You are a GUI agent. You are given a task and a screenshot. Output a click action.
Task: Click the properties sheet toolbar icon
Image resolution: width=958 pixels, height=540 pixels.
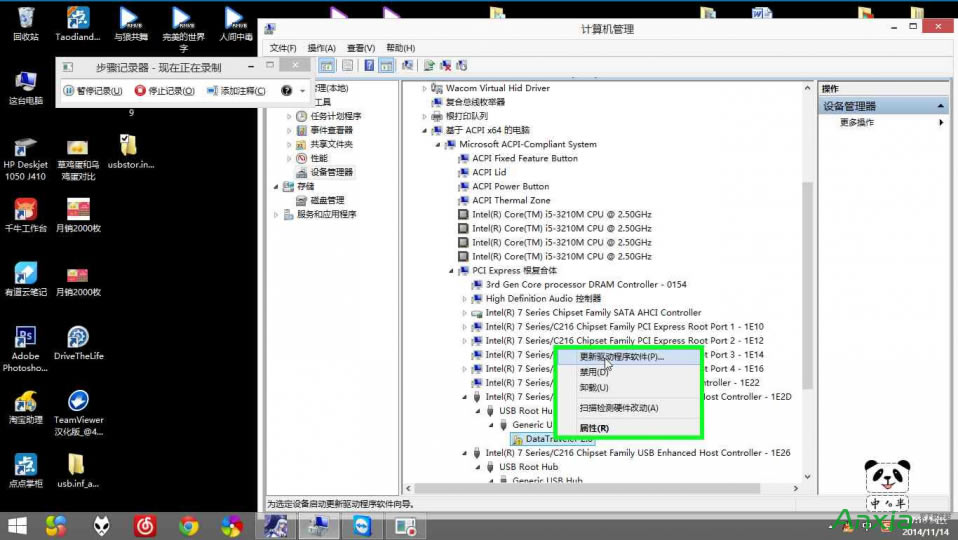tap(348, 66)
